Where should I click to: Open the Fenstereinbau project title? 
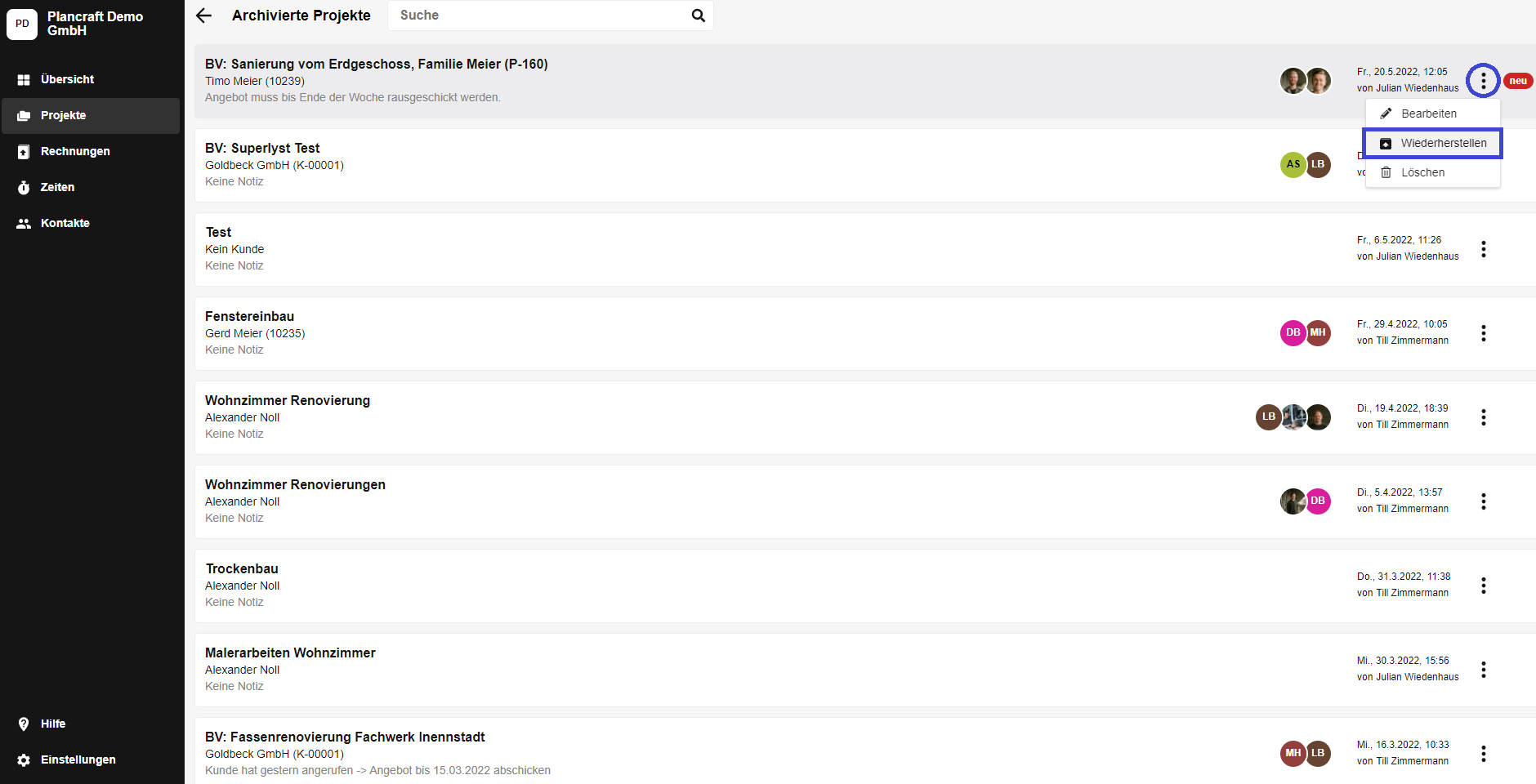(x=249, y=317)
